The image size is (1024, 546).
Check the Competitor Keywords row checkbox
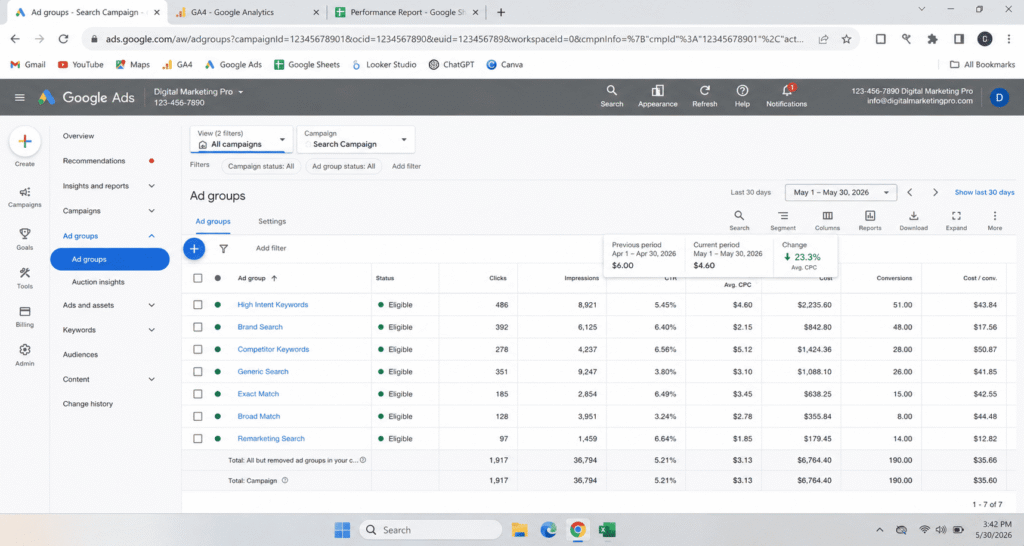click(x=198, y=349)
